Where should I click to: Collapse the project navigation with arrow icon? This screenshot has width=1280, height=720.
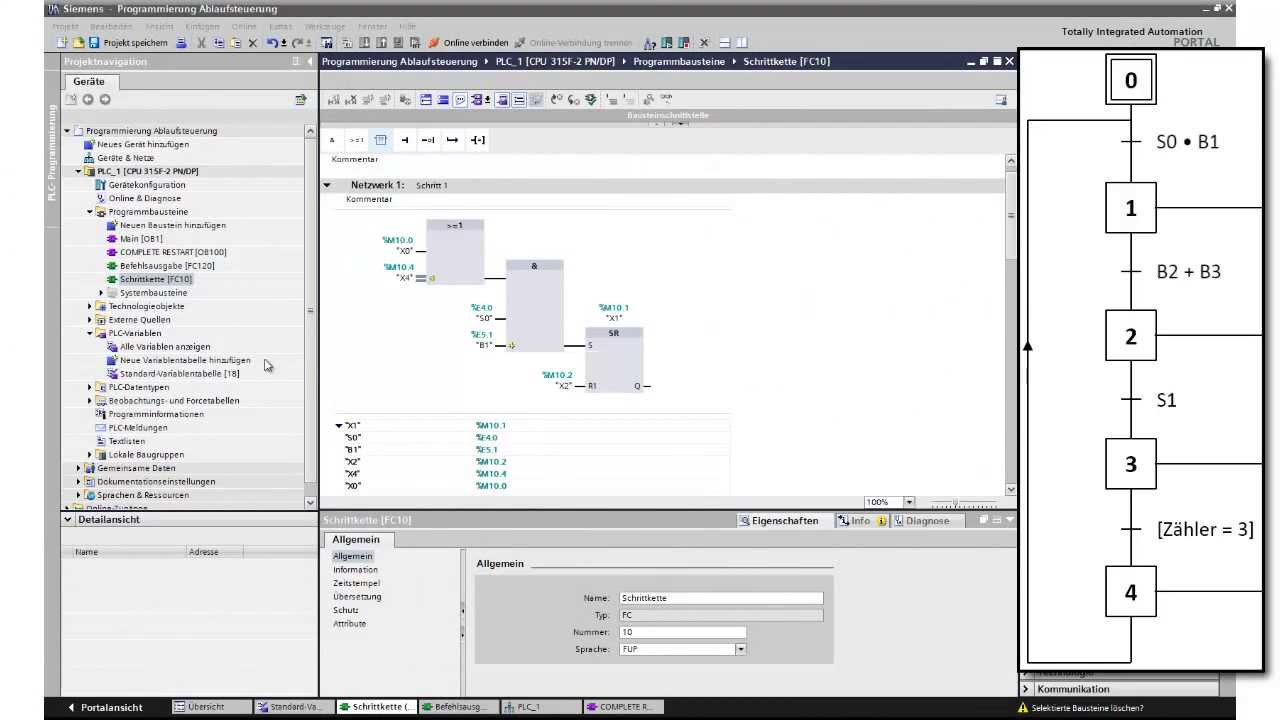pos(308,62)
